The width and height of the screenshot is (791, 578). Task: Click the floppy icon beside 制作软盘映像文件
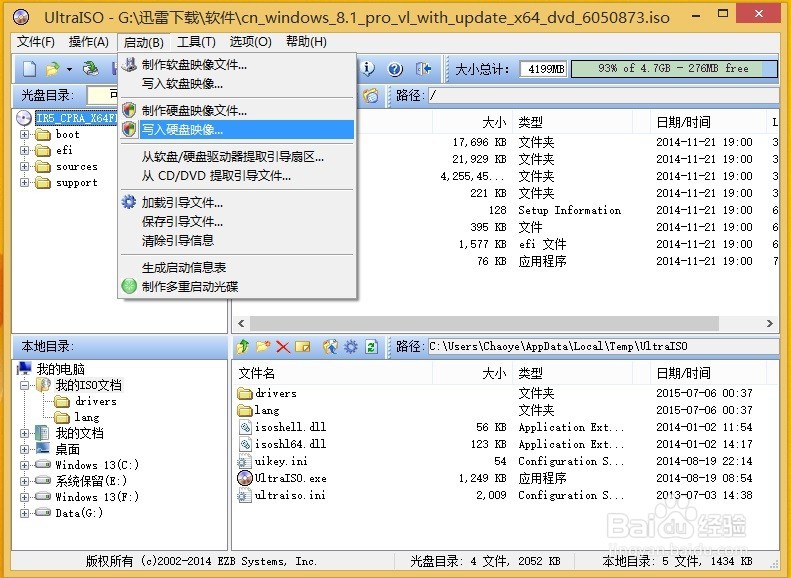[129, 65]
